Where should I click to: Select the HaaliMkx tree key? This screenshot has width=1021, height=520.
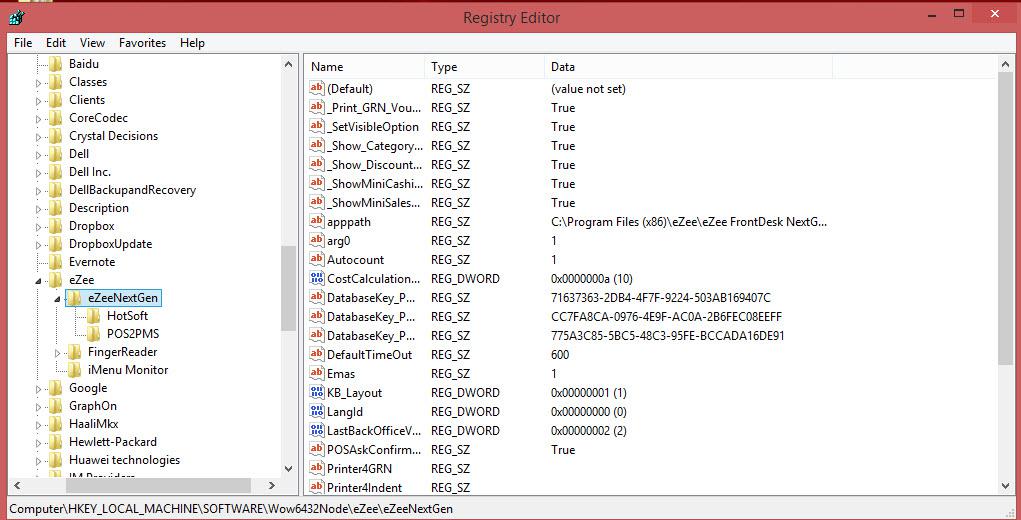click(94, 424)
